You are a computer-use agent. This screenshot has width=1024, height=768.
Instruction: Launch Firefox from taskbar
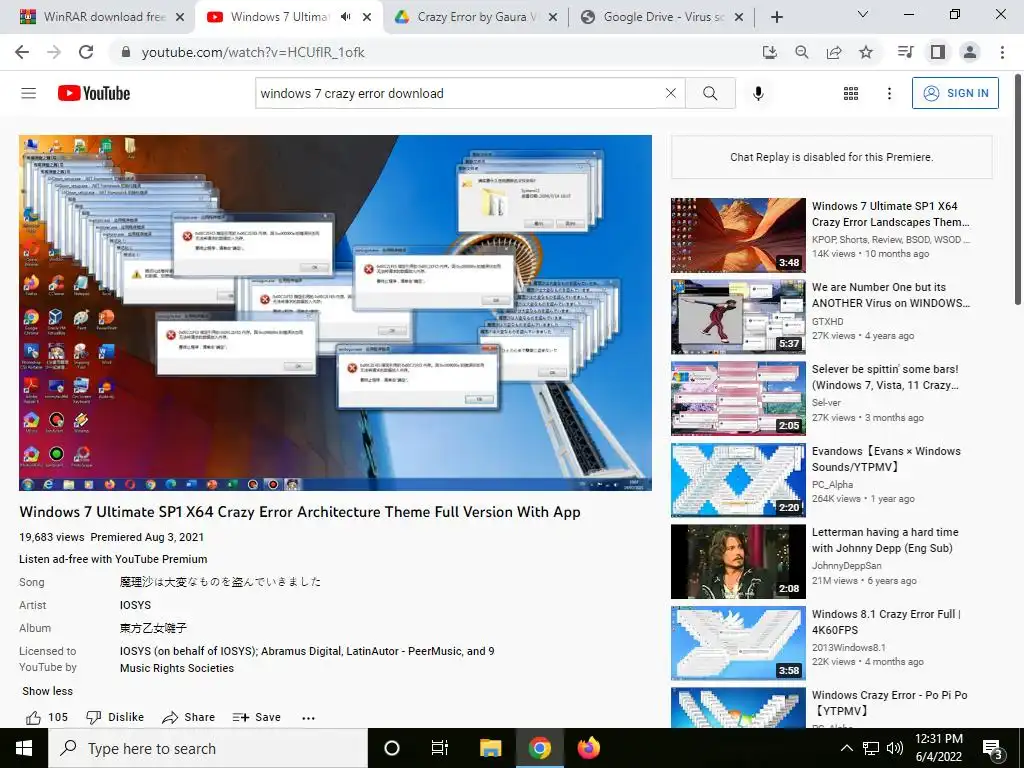(589, 748)
